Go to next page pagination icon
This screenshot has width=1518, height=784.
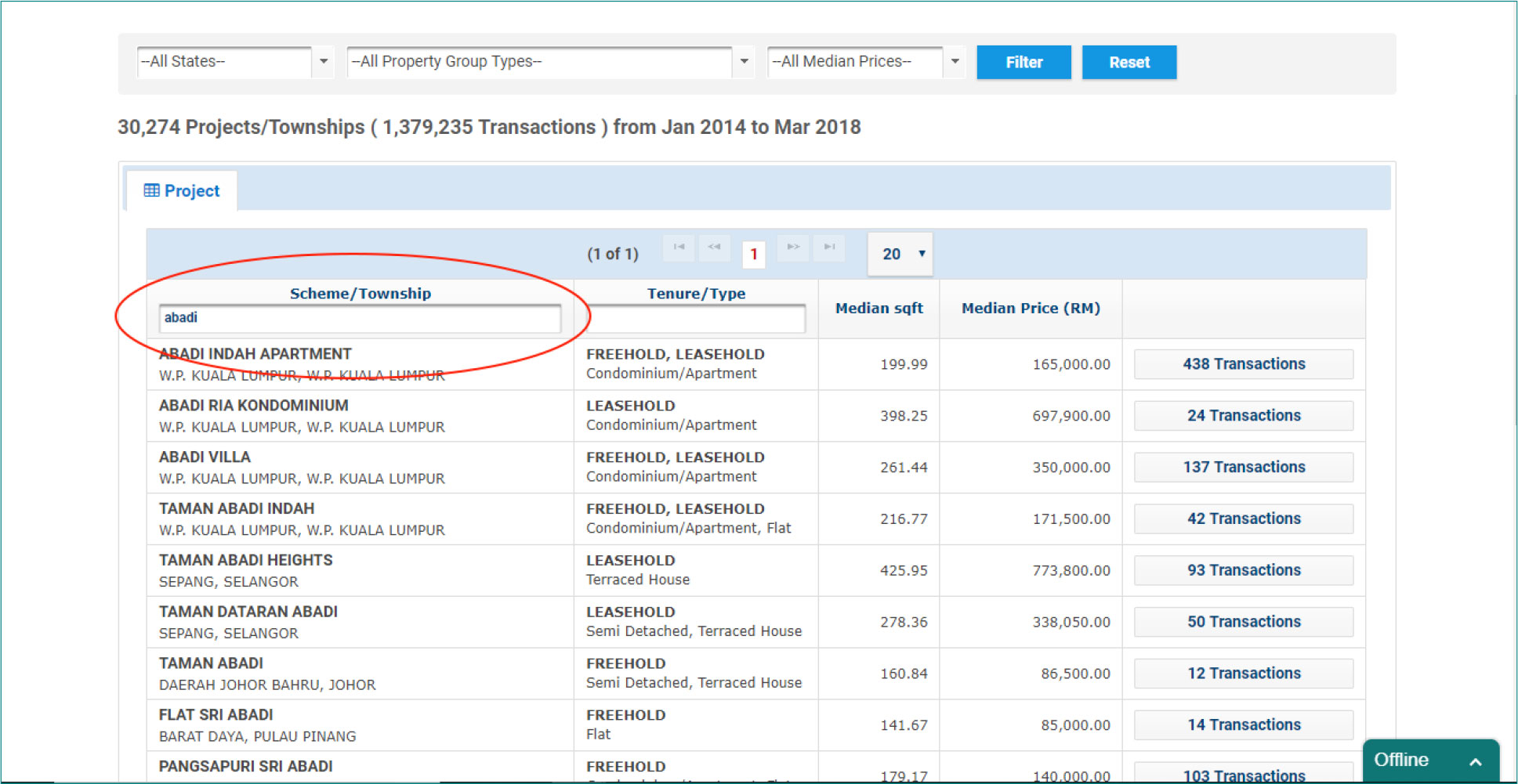pos(793,247)
